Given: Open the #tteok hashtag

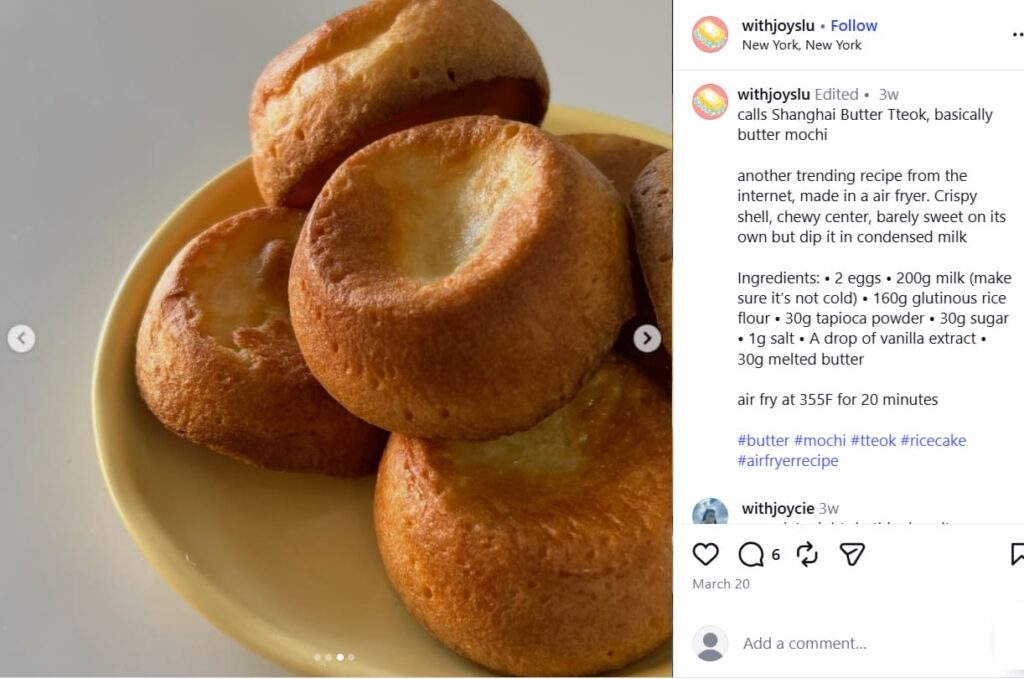Looking at the screenshot, I should pos(872,440).
